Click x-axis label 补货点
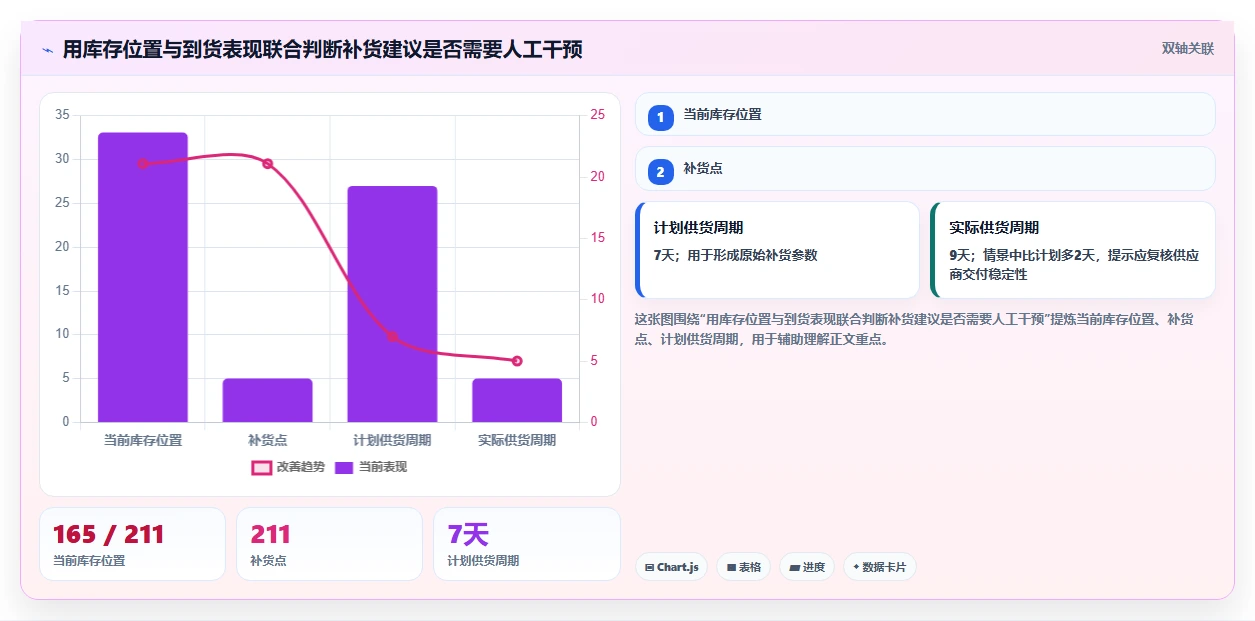 click(267, 440)
